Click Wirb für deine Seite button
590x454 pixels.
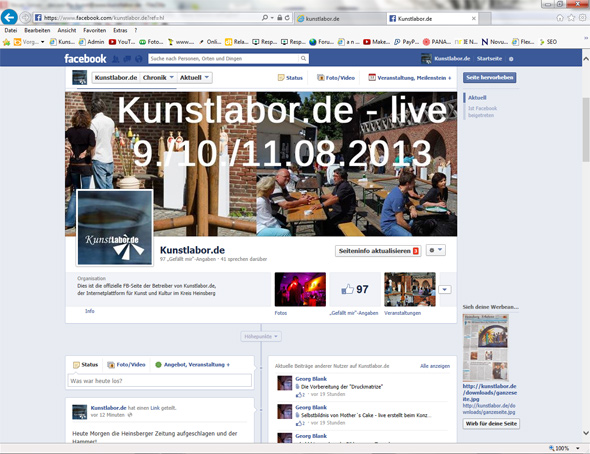click(491, 424)
